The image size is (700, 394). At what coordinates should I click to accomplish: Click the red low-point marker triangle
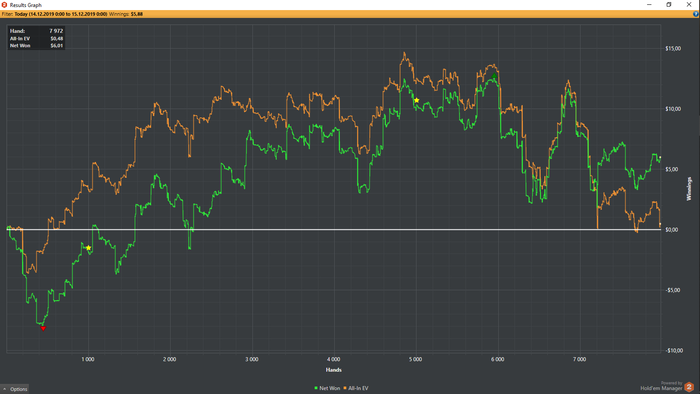click(43, 328)
